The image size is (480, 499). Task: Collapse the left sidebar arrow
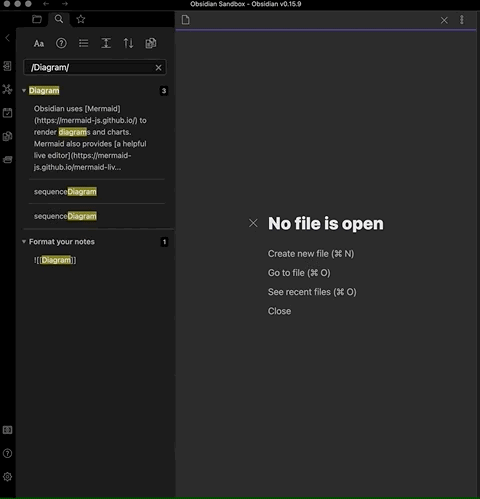pyautogui.click(x=7, y=38)
